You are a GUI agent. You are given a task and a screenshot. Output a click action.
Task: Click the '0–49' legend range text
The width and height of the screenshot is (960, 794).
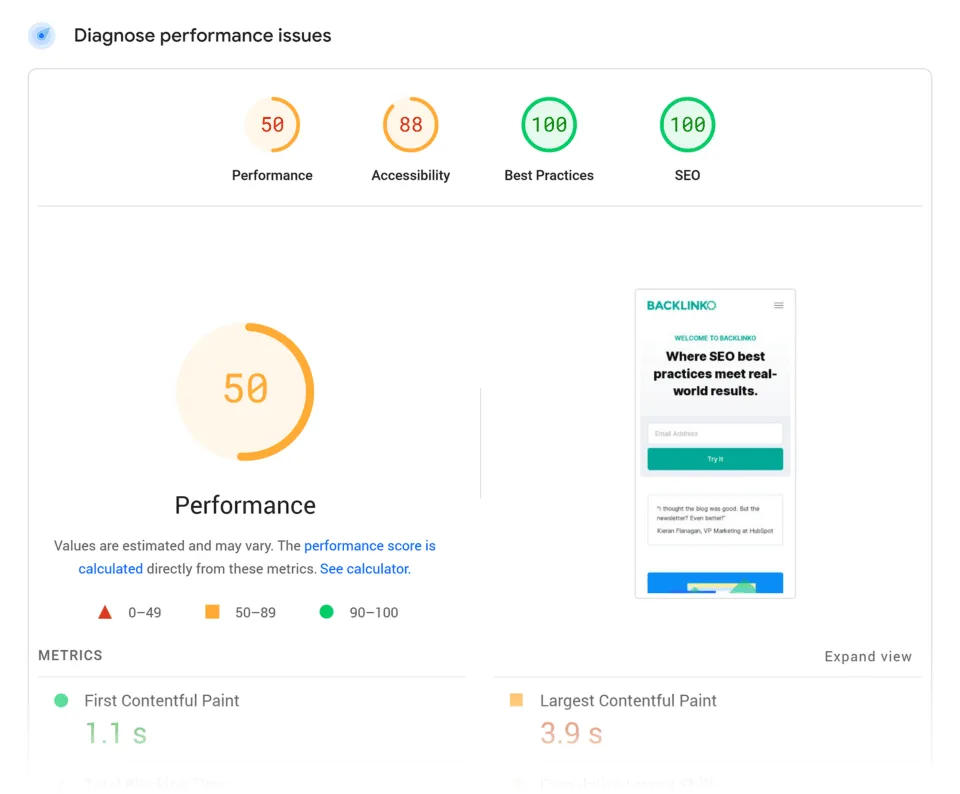coord(144,613)
